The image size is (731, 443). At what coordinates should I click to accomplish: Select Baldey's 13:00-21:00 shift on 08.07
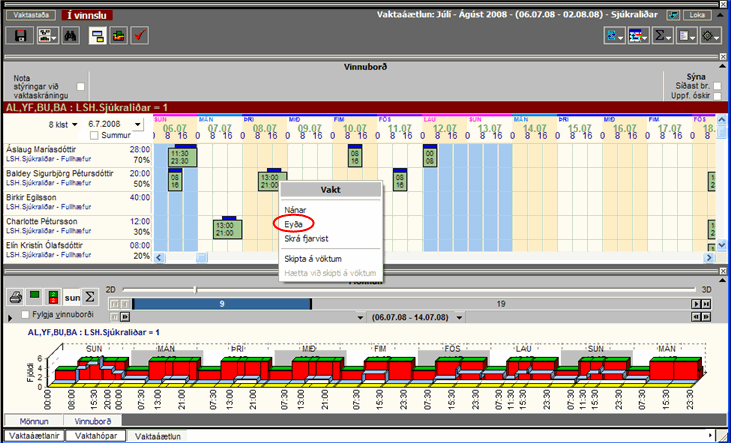click(273, 181)
